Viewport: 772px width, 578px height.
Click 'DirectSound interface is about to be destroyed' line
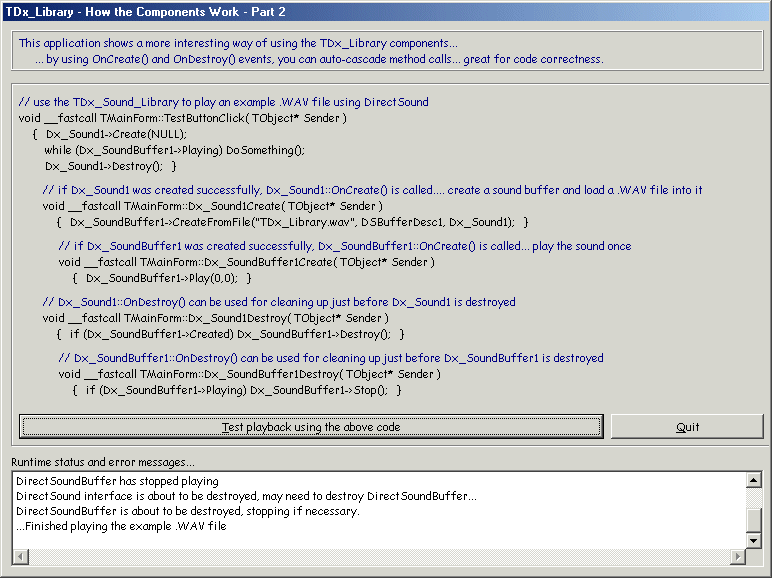coord(246,497)
